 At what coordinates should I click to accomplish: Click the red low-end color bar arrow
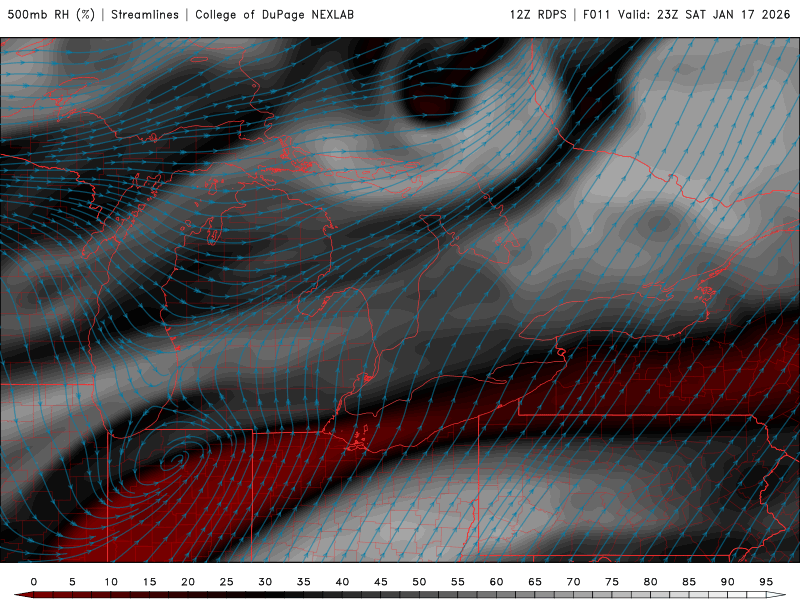24,595
